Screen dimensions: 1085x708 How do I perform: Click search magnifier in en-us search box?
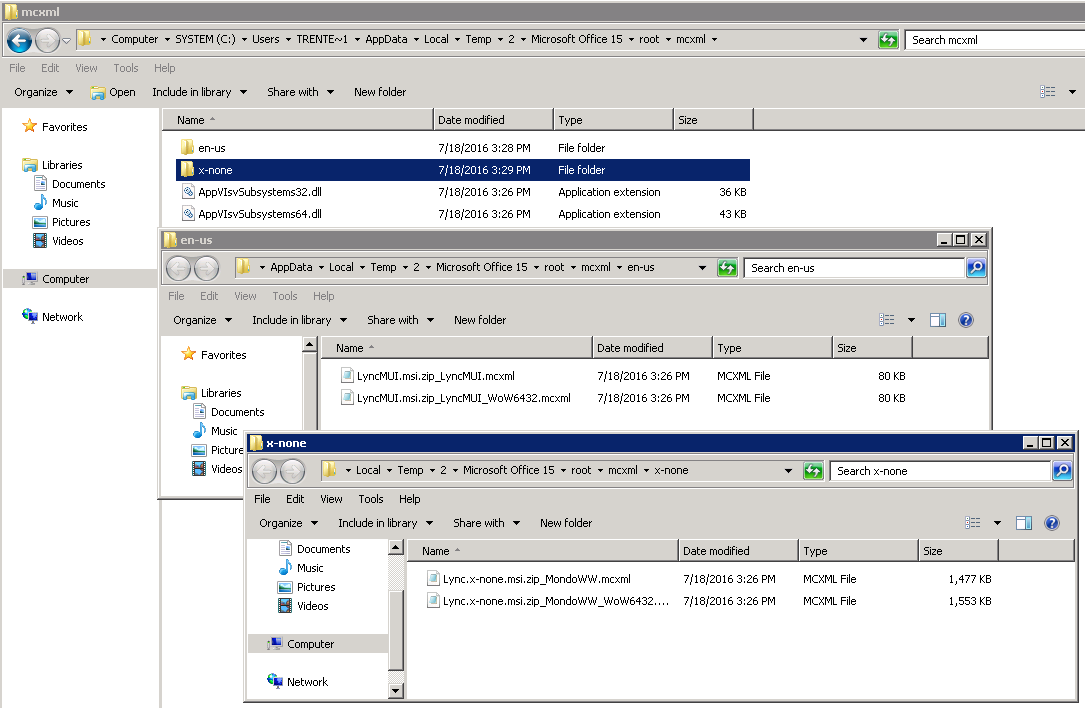click(x=976, y=268)
